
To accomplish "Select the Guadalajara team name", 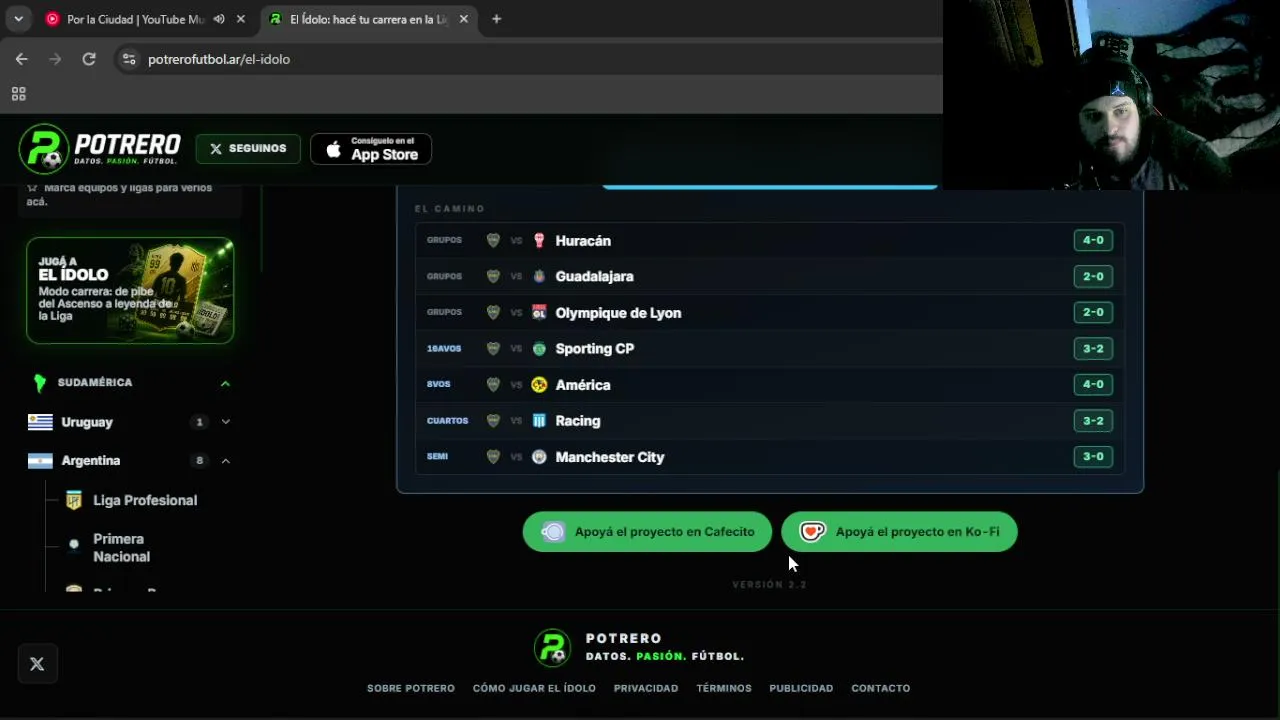I will [x=594, y=277].
